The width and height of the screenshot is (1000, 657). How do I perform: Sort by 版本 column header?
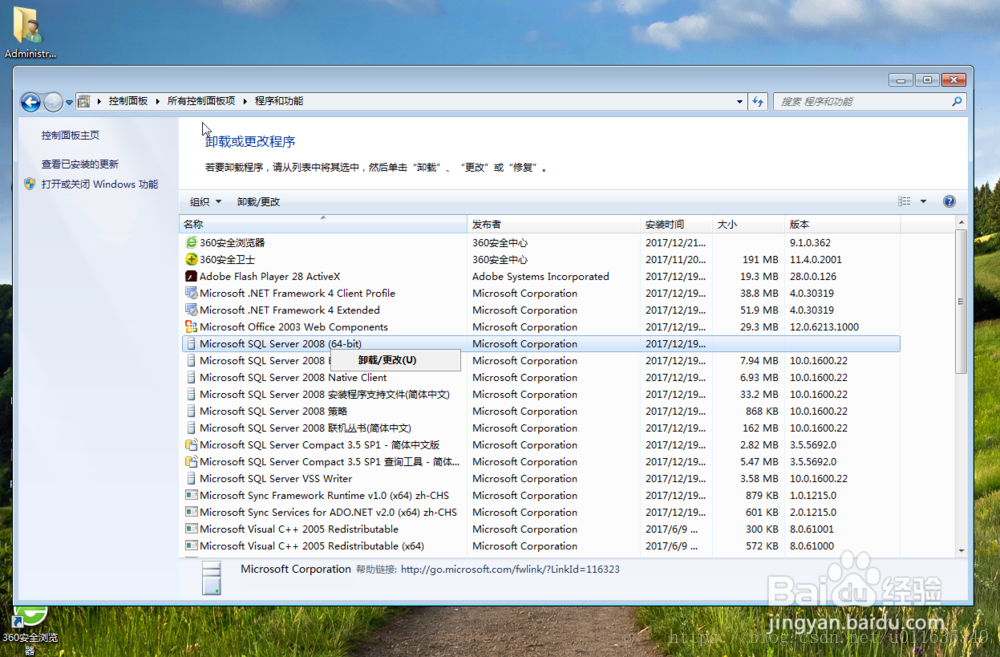click(x=842, y=224)
